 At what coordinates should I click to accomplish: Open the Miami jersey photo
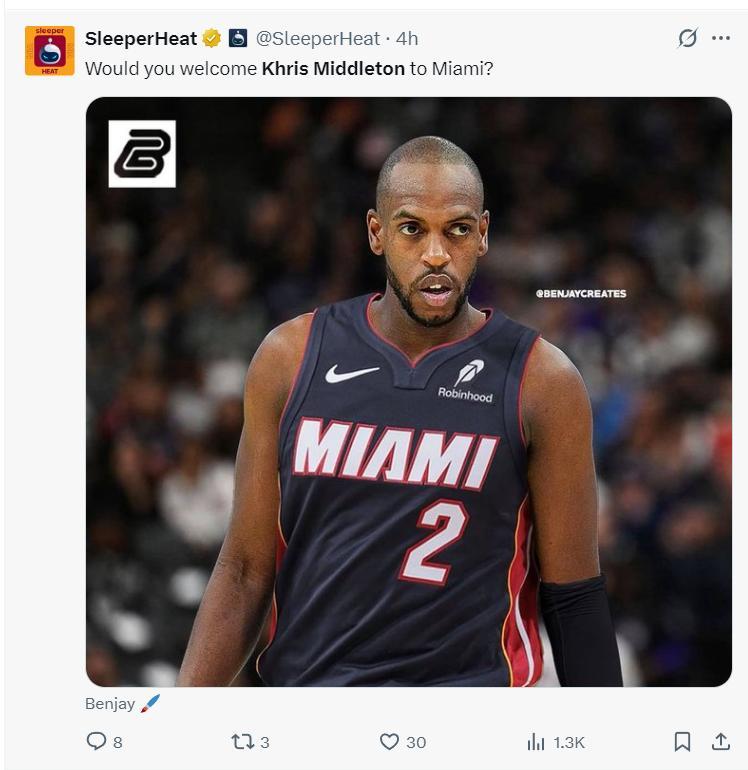pyautogui.click(x=409, y=391)
